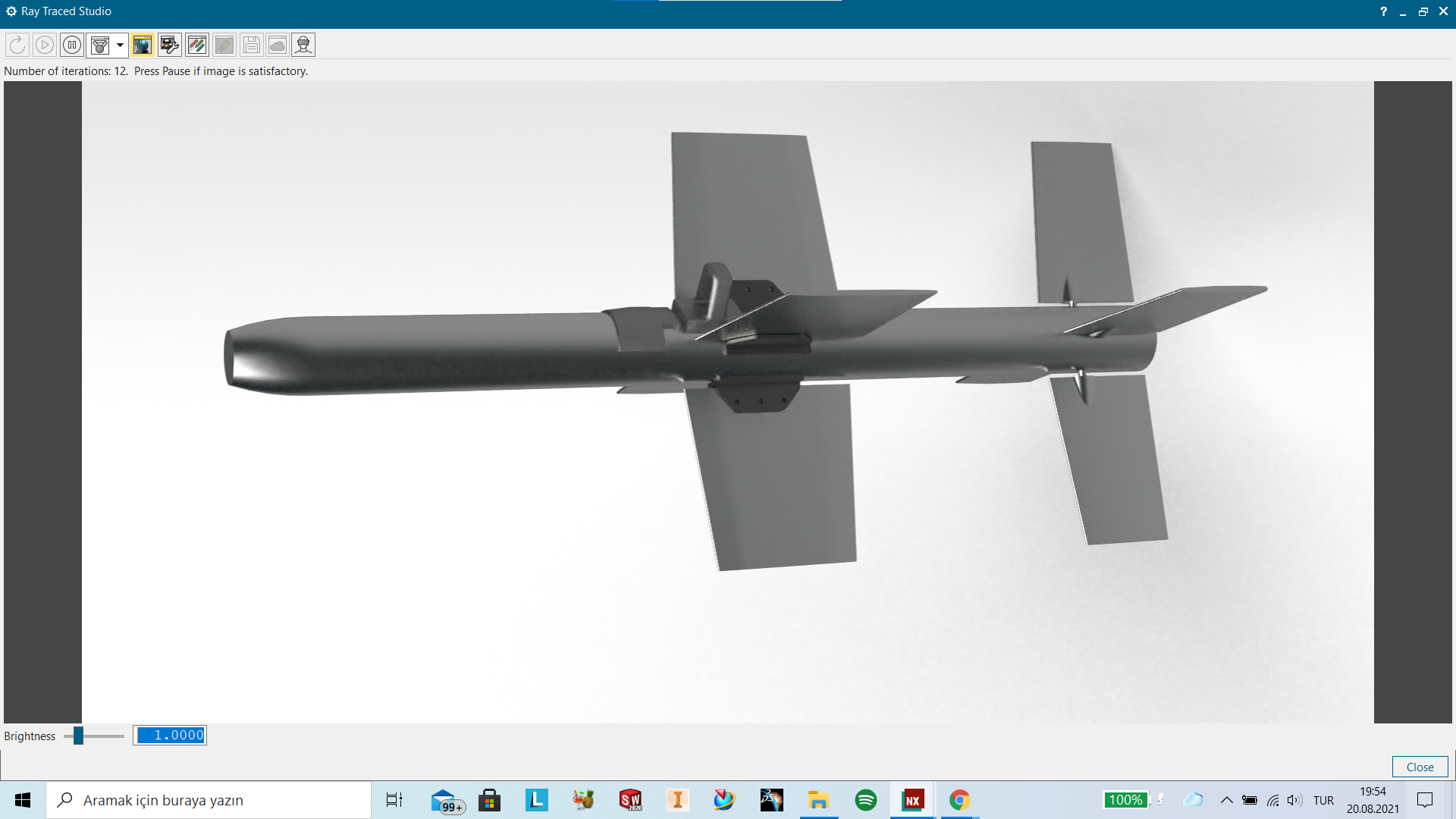Click the volume speaker tray icon
The height and width of the screenshot is (819, 1456).
point(1295,800)
